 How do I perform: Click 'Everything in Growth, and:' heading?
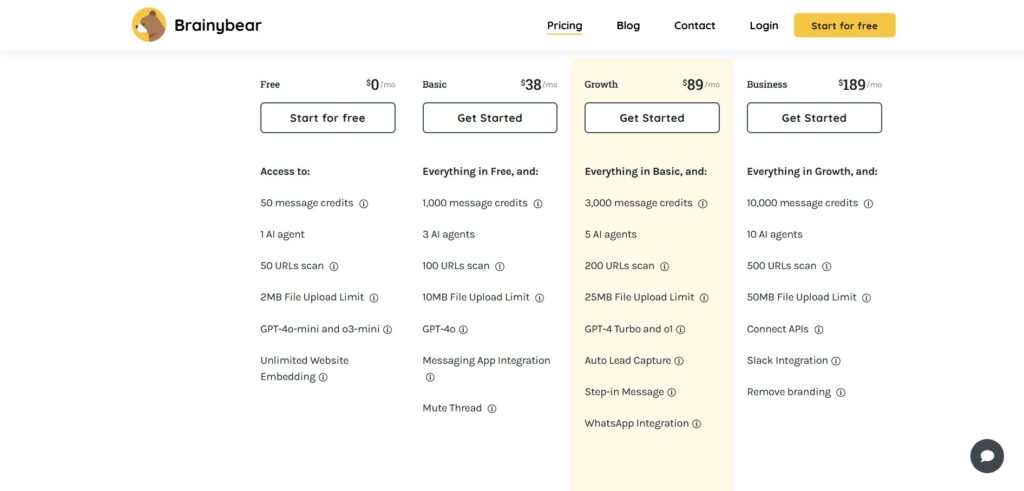point(812,172)
